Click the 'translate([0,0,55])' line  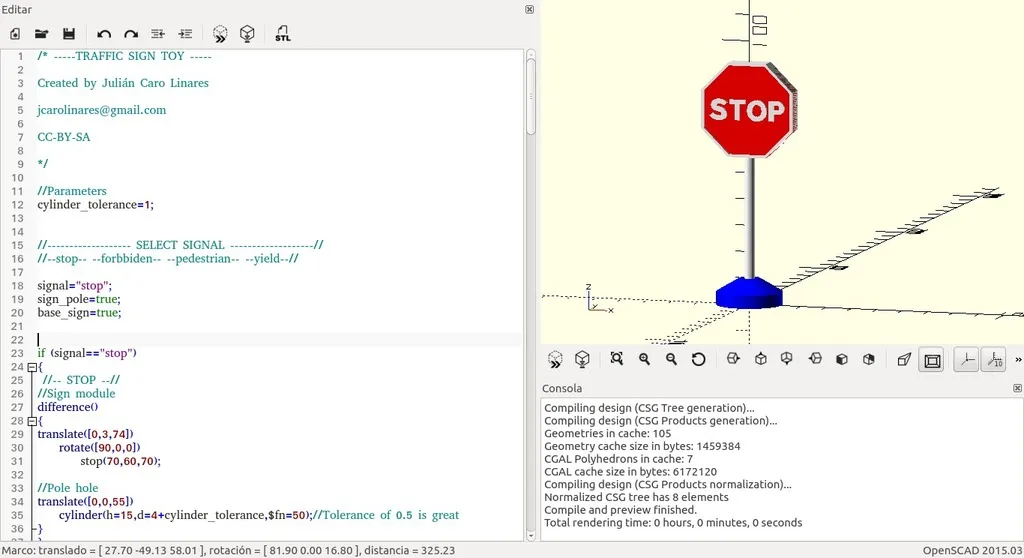(x=86, y=502)
